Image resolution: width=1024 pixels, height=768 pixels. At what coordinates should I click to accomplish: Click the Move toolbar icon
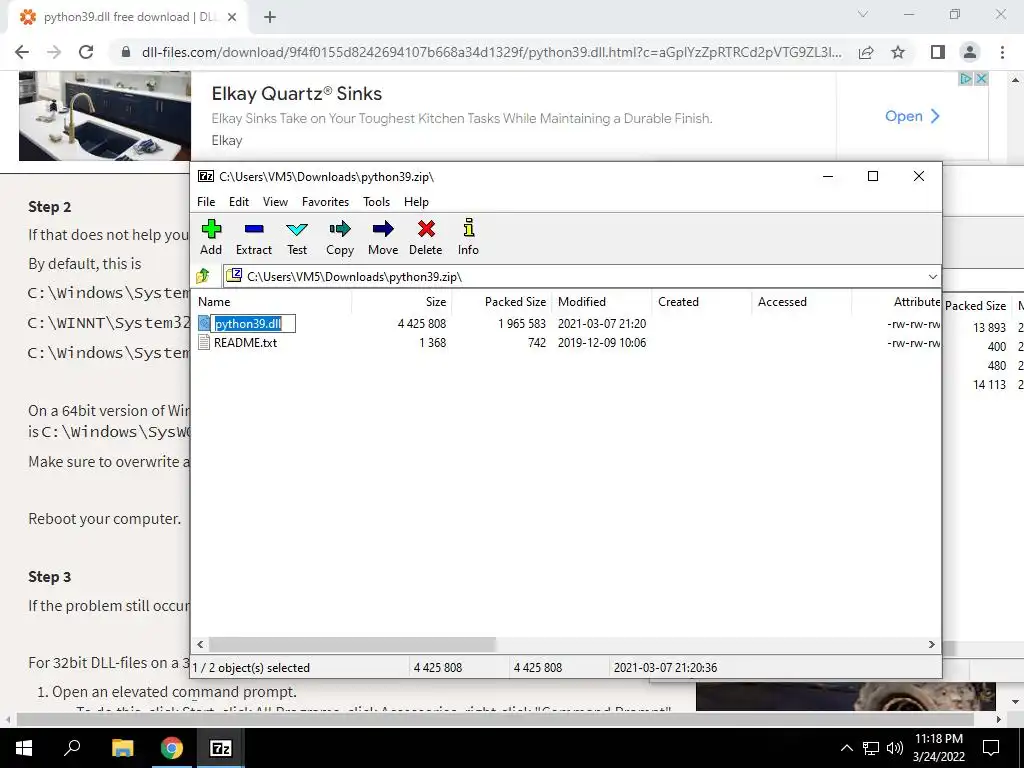[x=383, y=229]
